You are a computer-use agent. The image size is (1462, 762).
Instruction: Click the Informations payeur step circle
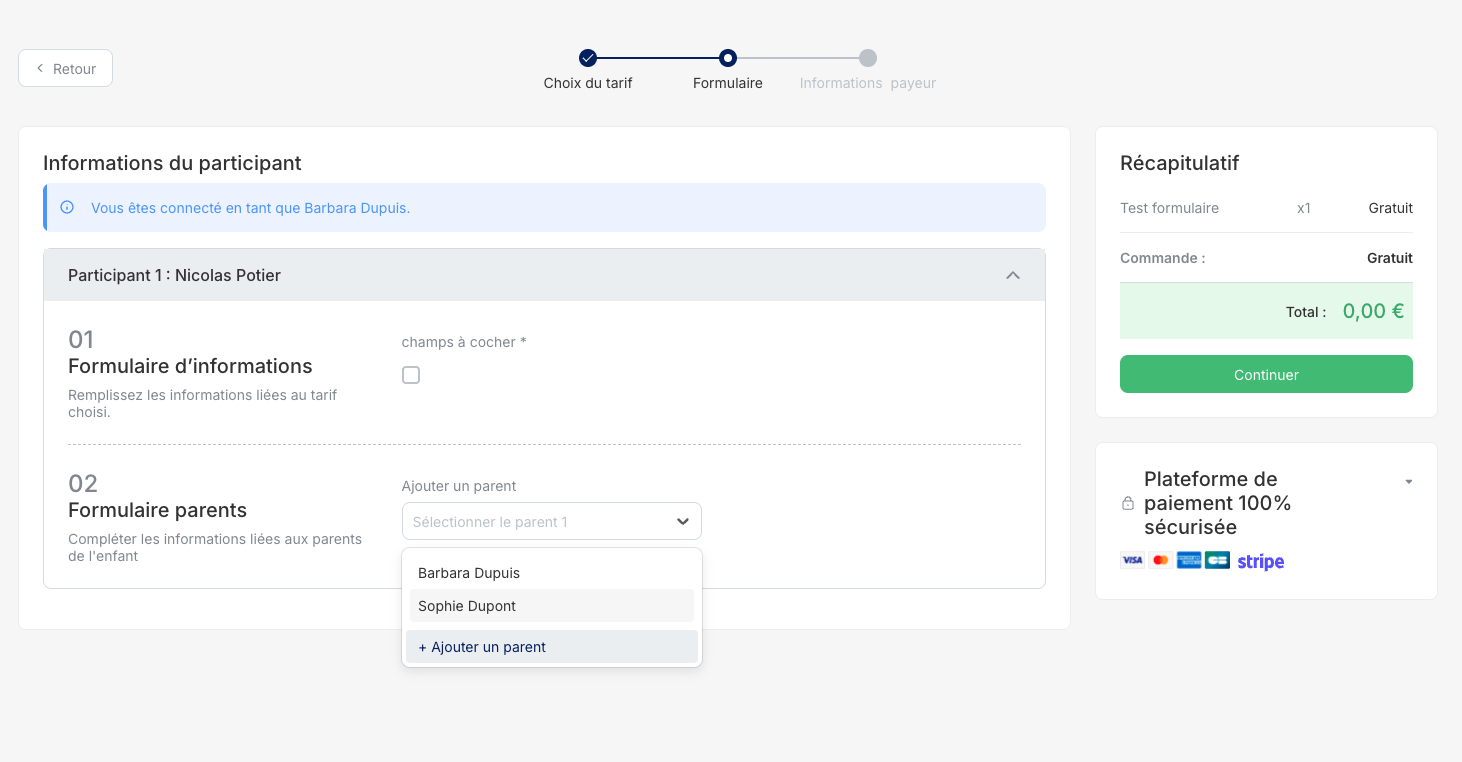(x=868, y=58)
